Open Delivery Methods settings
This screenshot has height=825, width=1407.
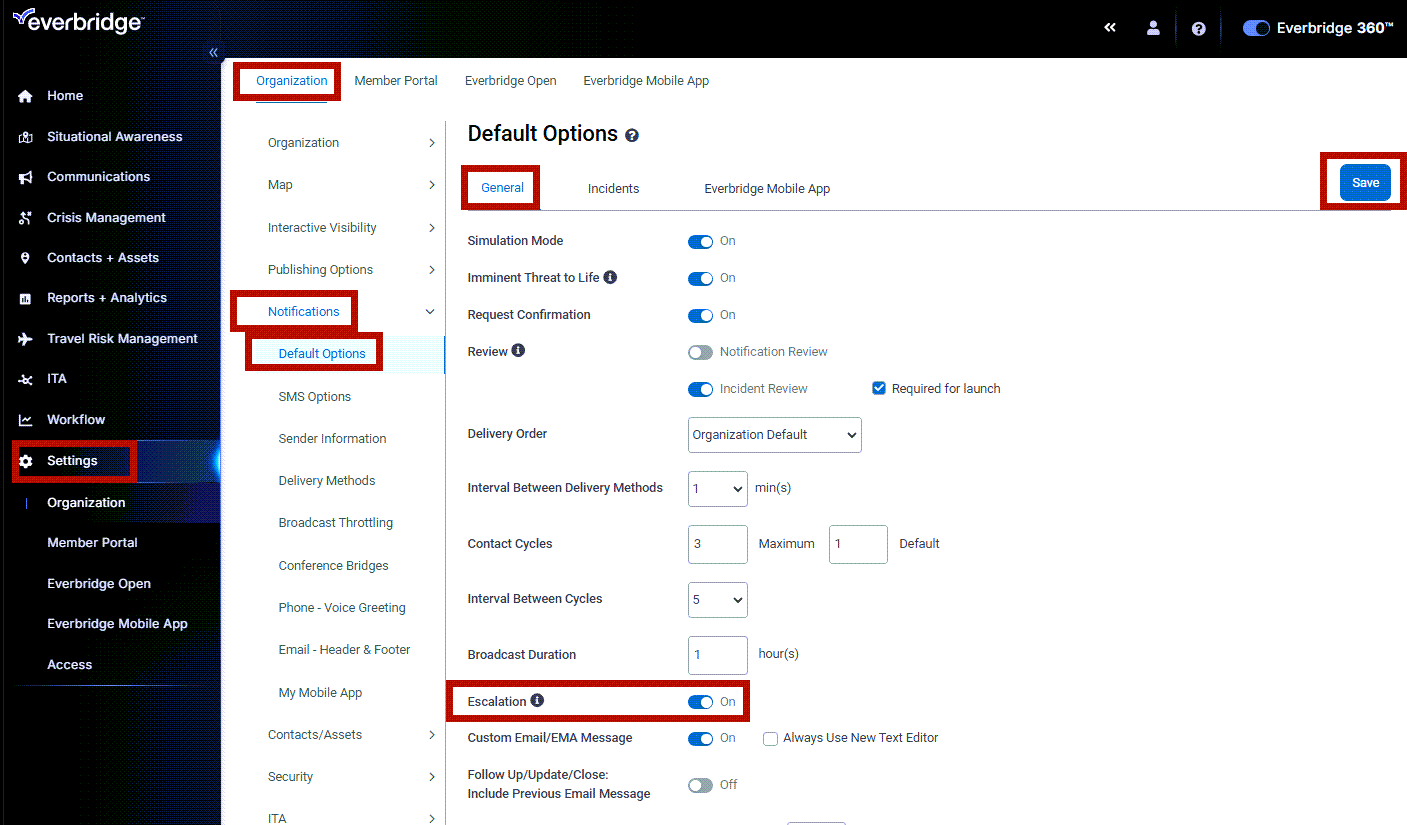(x=327, y=481)
